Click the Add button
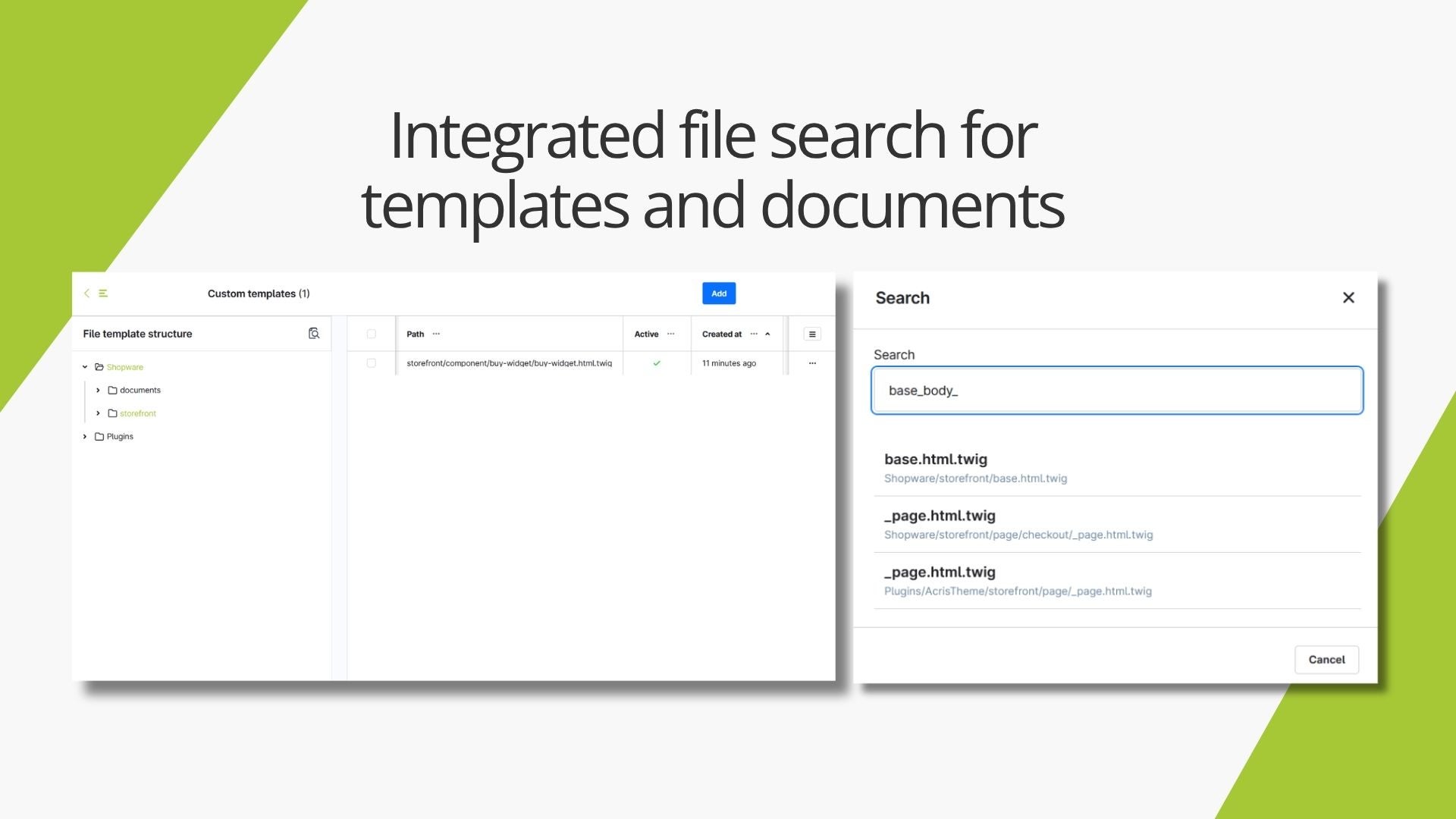This screenshot has height=819, width=1456. (719, 293)
